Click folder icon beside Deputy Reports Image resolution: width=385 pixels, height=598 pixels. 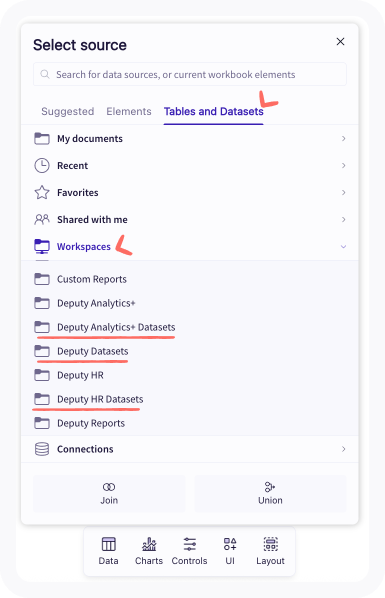[42, 423]
